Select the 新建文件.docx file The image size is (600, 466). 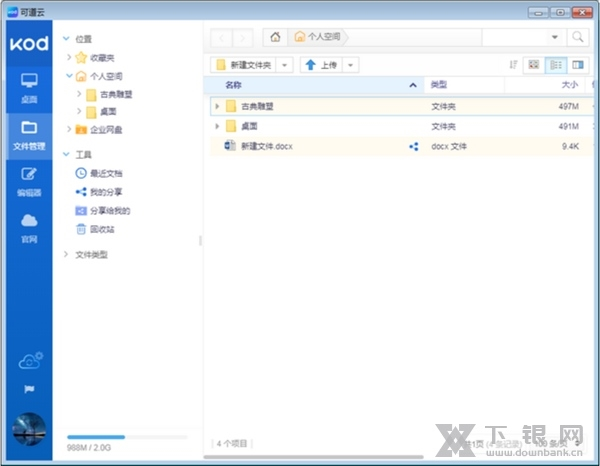click(x=402, y=146)
